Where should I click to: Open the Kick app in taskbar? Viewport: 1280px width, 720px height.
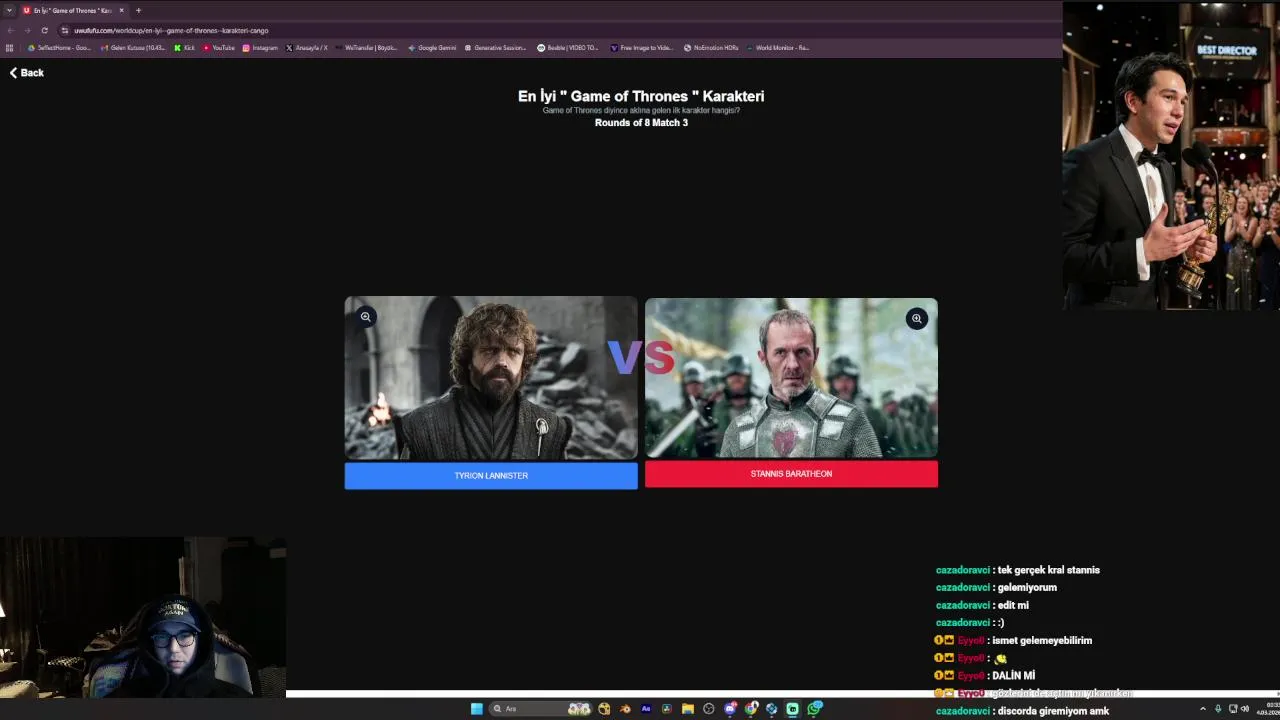[x=793, y=709]
